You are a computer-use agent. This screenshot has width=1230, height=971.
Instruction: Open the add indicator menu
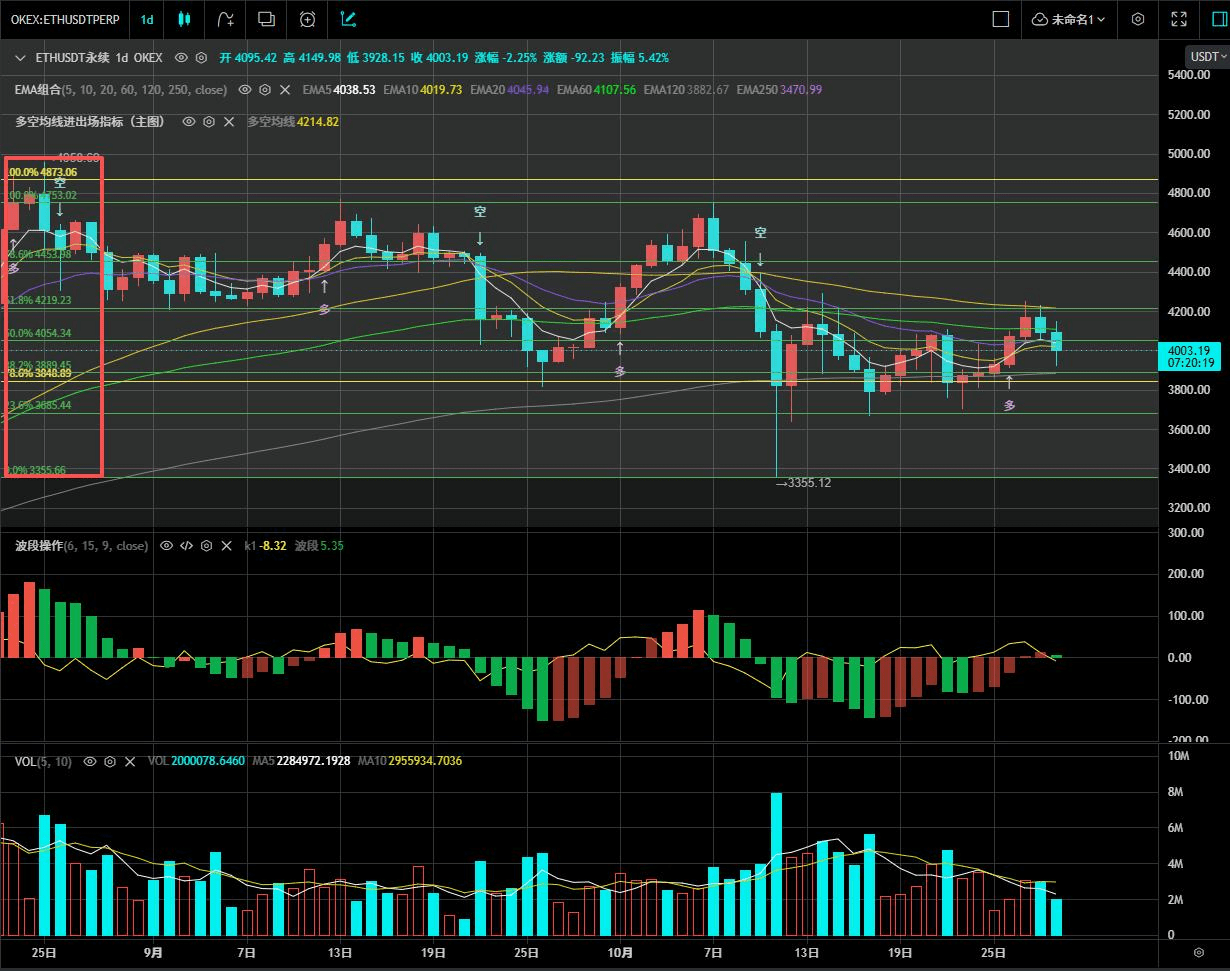point(227,19)
